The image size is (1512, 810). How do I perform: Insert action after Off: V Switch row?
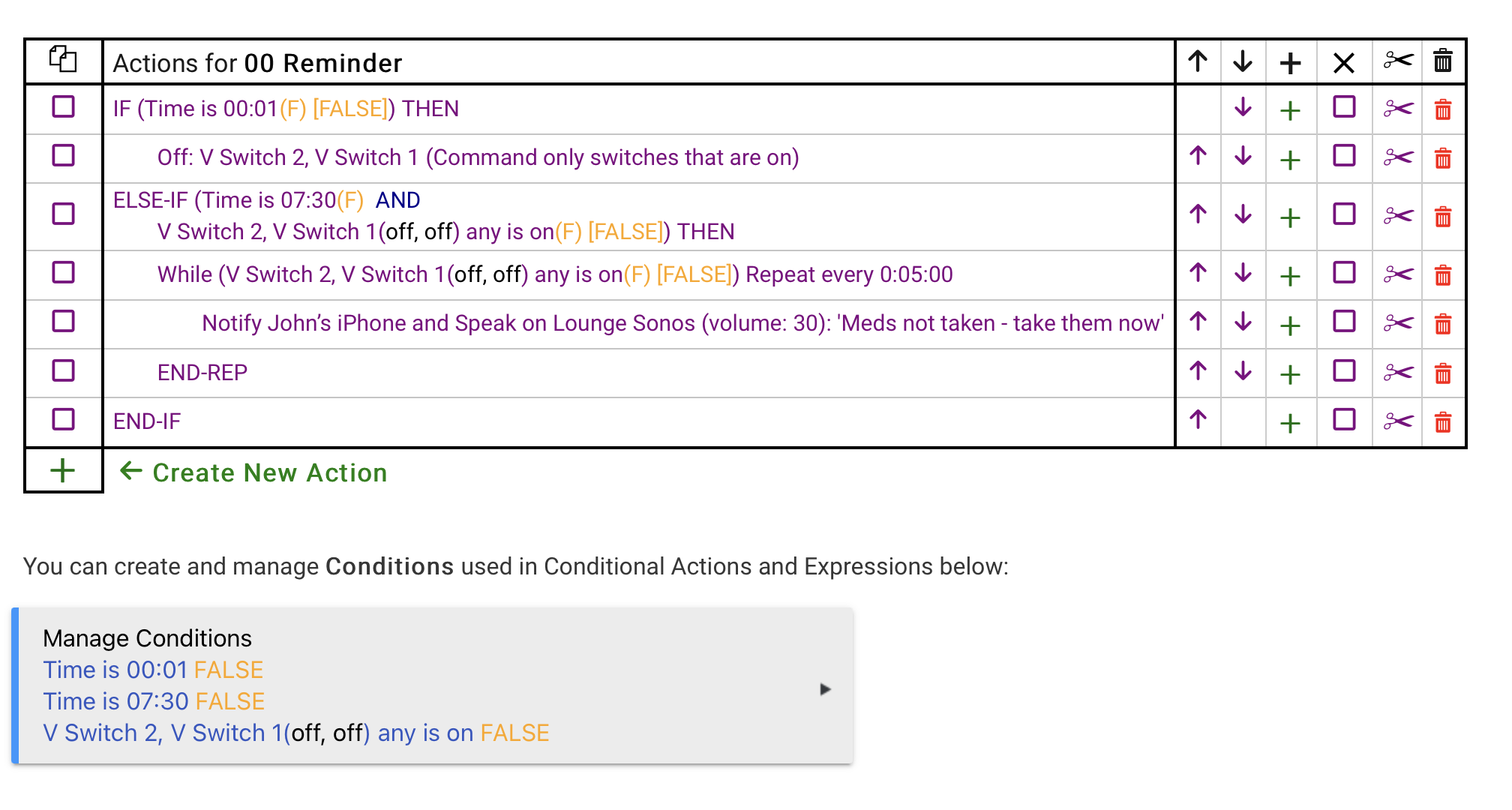(x=1290, y=159)
